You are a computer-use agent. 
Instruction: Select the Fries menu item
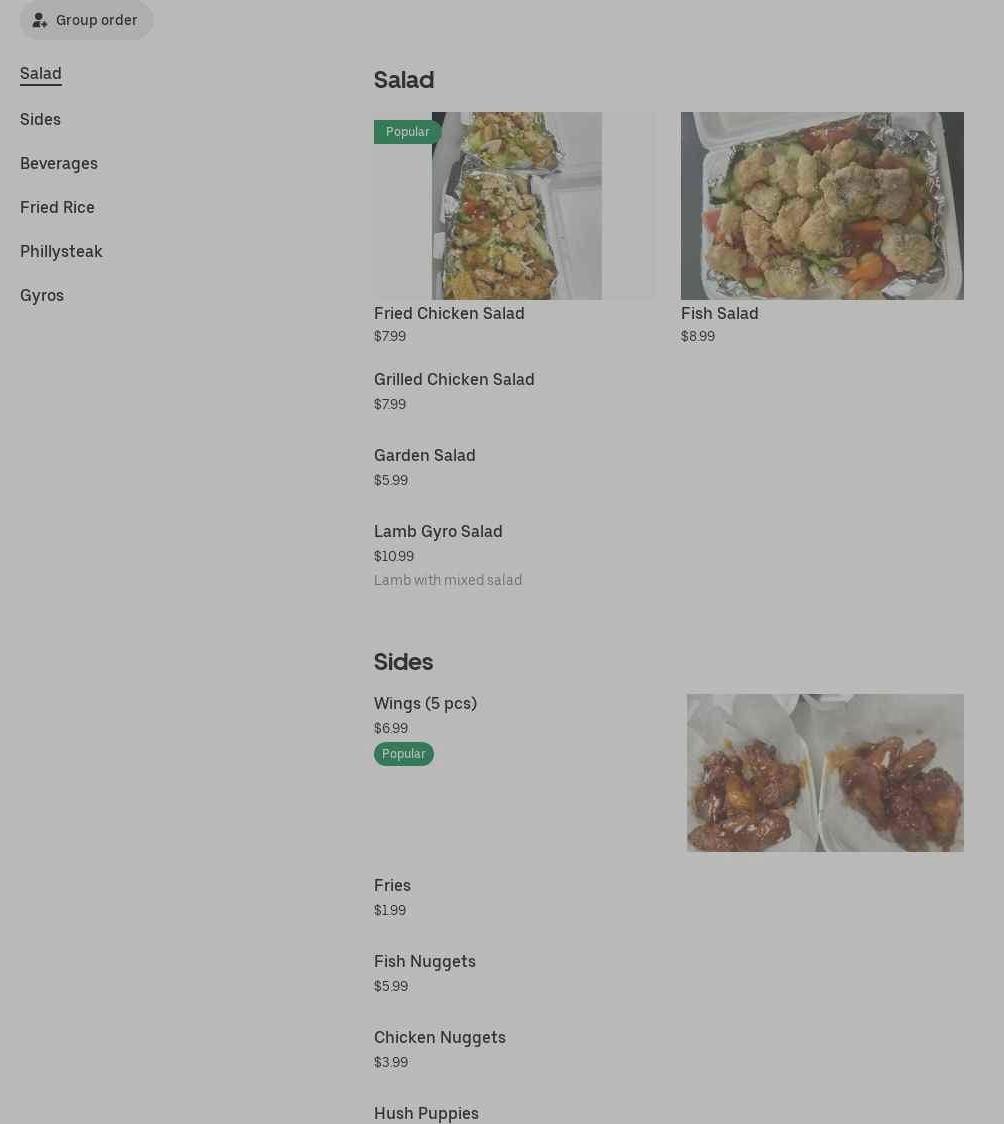(x=393, y=897)
